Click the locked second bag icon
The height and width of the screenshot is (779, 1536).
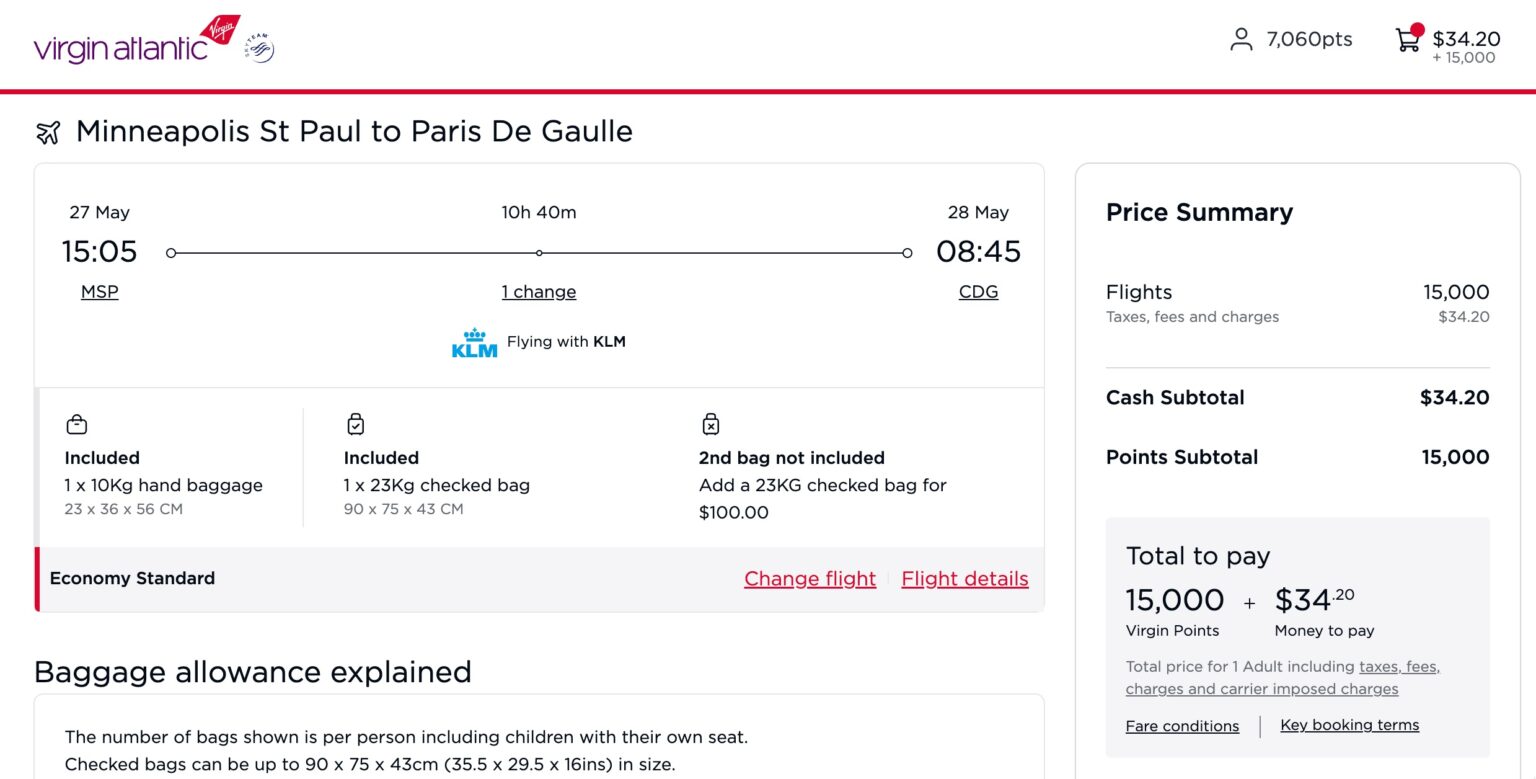(711, 423)
